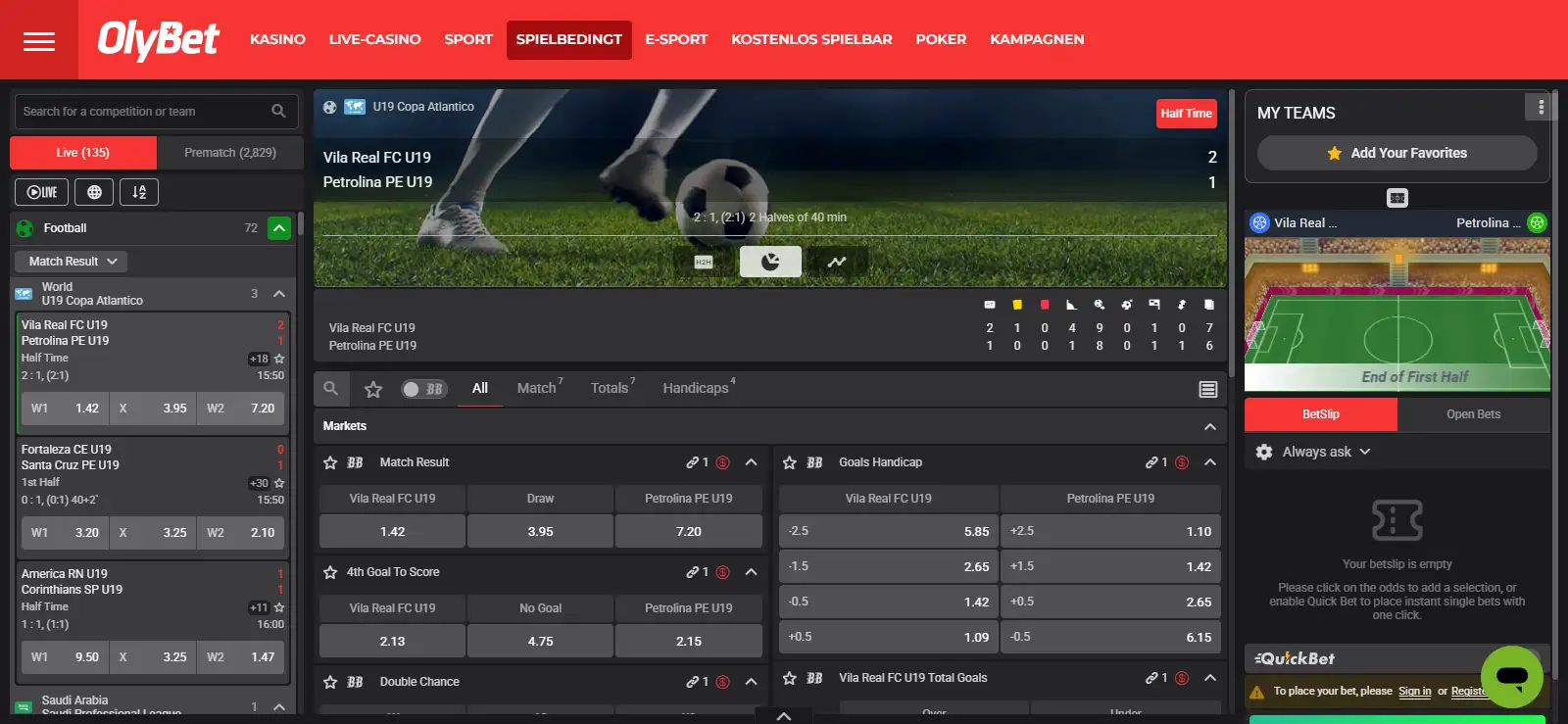Favorite the Goals Handicap market star
The height and width of the screenshot is (724, 1568).
(790, 462)
